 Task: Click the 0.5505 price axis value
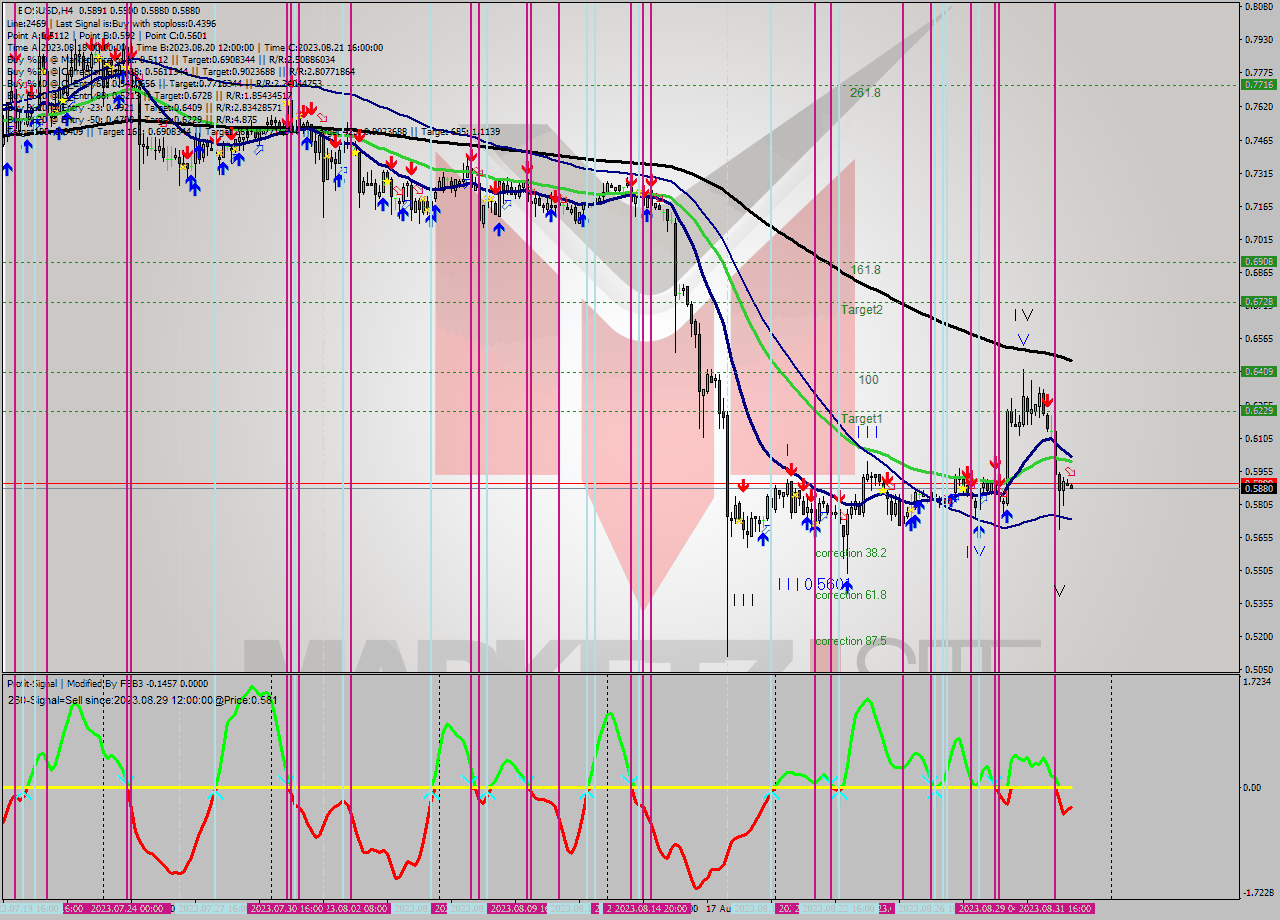pos(1258,571)
